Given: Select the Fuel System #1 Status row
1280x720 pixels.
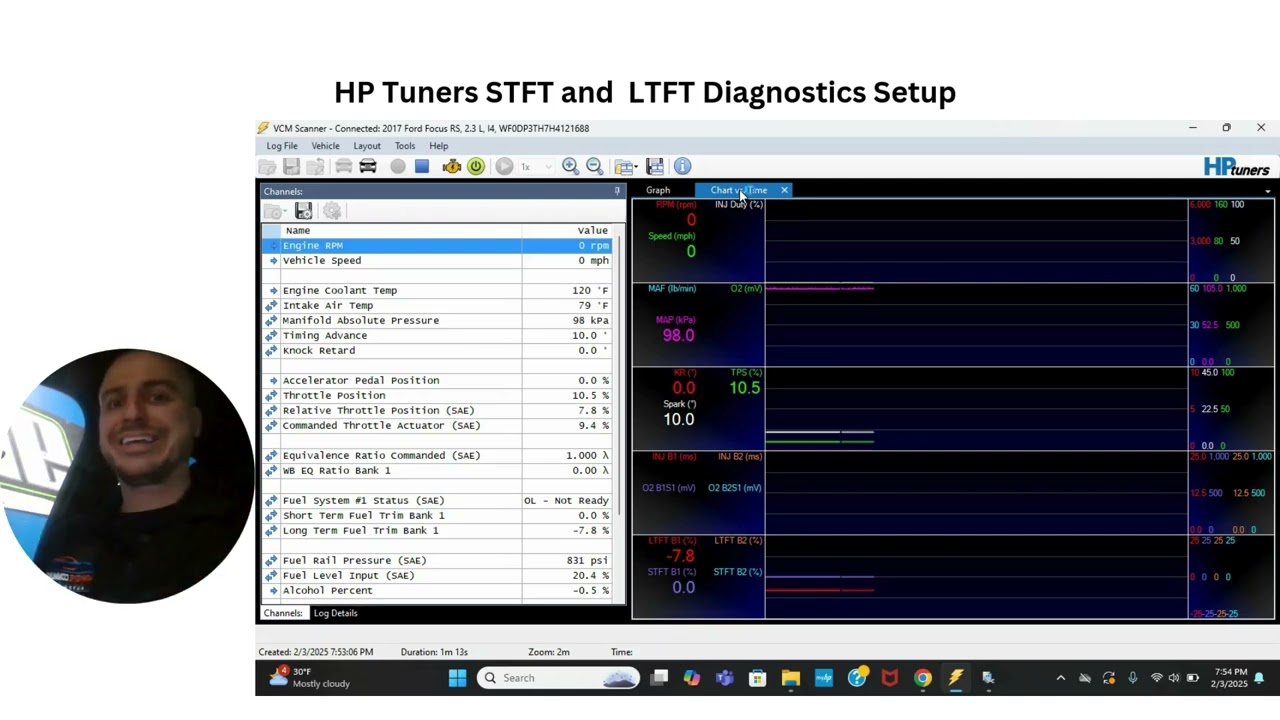Looking at the screenshot, I should pos(438,500).
